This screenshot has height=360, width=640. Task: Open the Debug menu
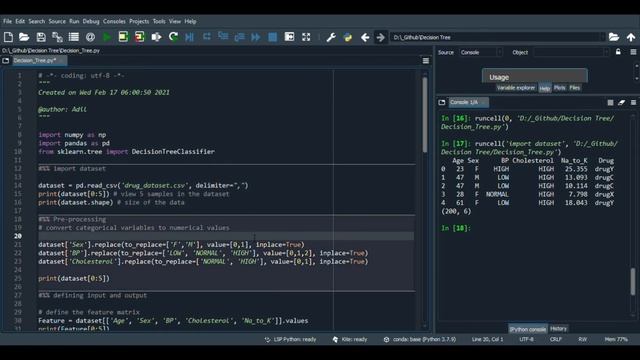(x=91, y=21)
